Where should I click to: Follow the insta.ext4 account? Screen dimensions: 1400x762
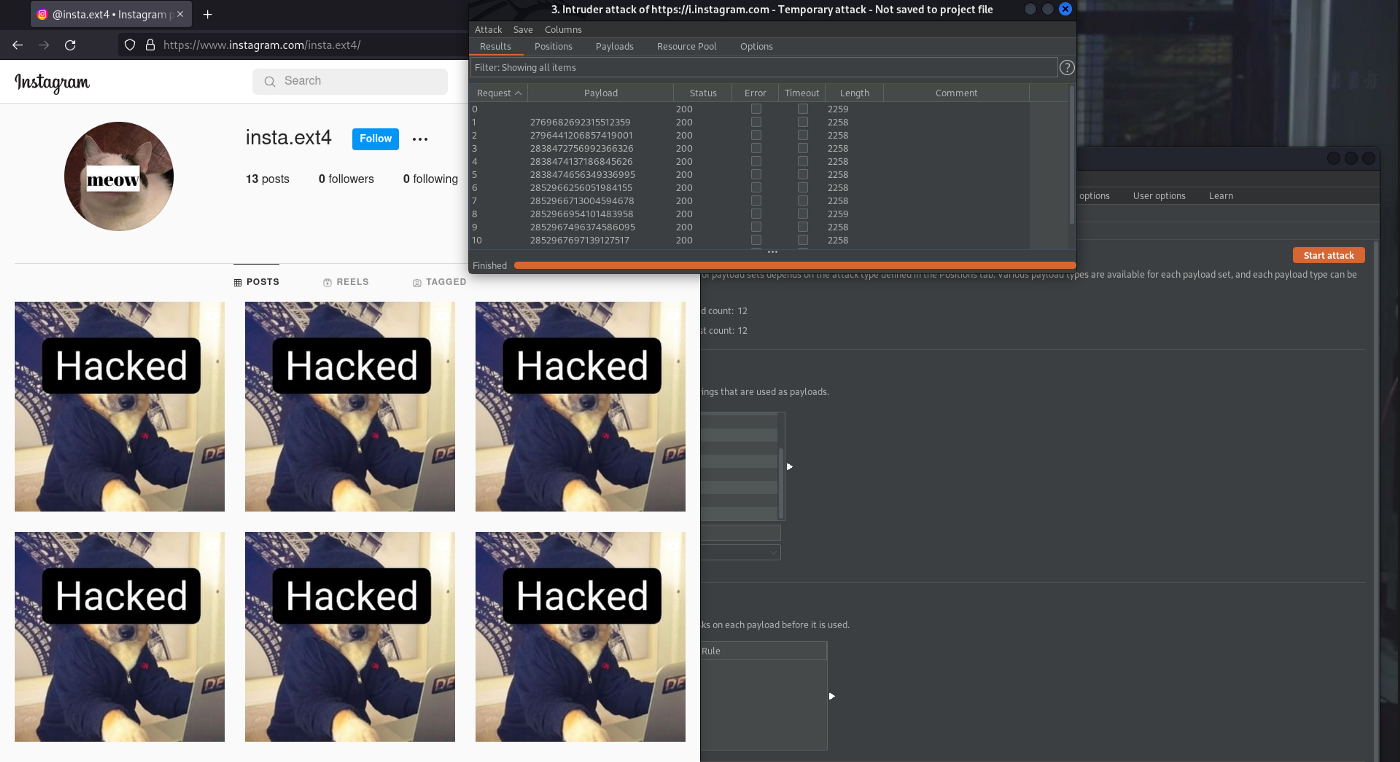pos(375,139)
